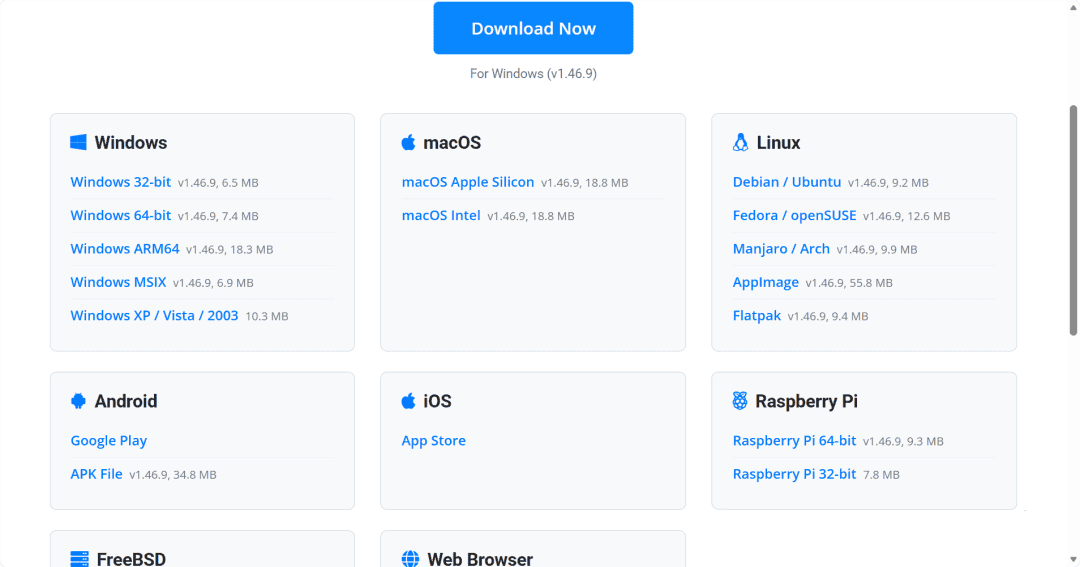Click the Linux section heading

click(778, 143)
